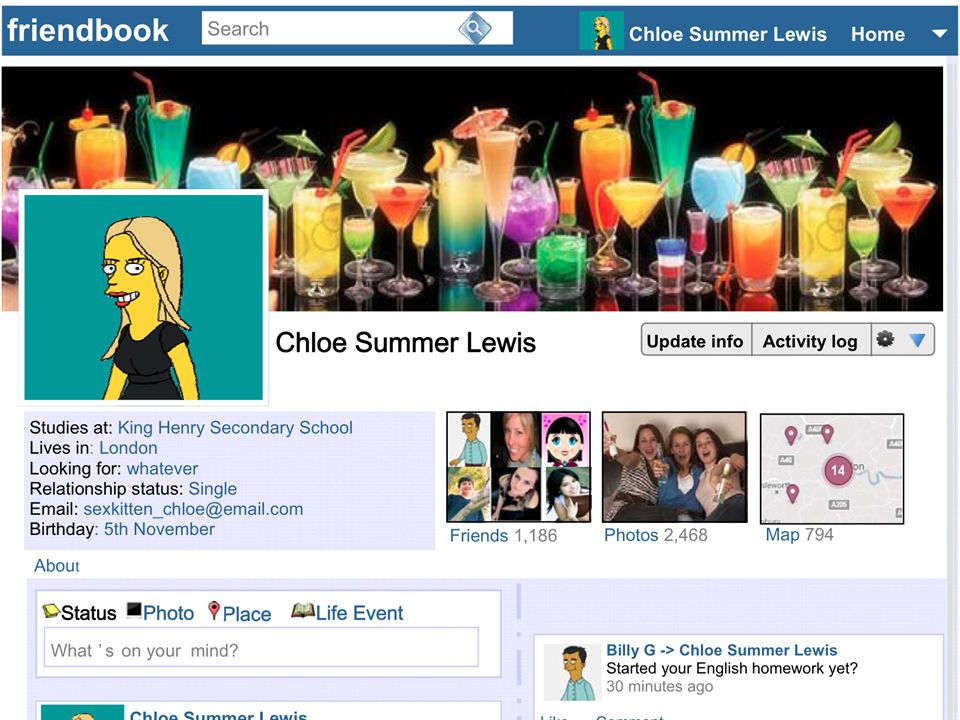Open the About tab
The width and height of the screenshot is (960, 720).
pyautogui.click(x=57, y=566)
